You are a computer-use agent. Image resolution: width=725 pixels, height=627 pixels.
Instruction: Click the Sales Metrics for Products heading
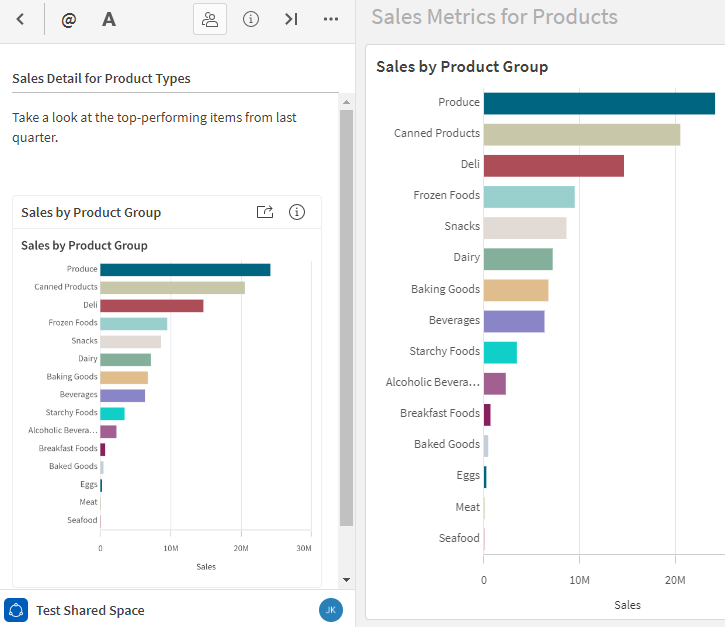[494, 17]
